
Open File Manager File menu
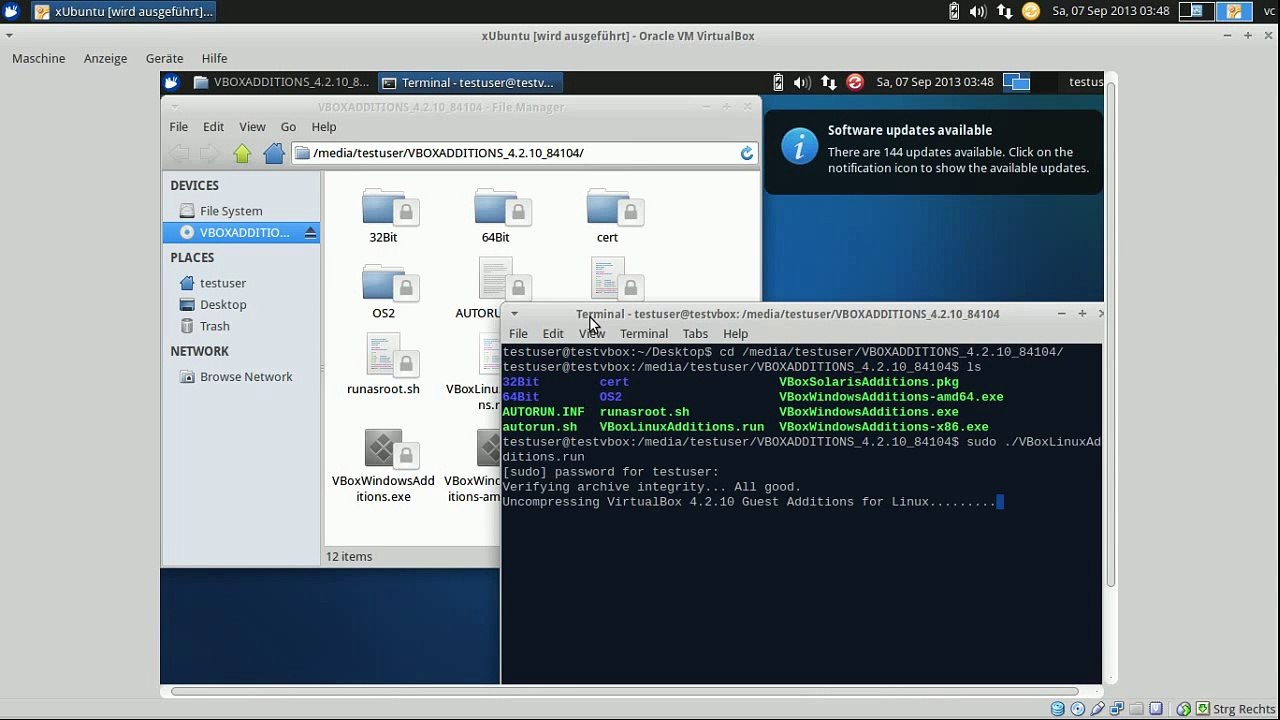click(x=178, y=127)
